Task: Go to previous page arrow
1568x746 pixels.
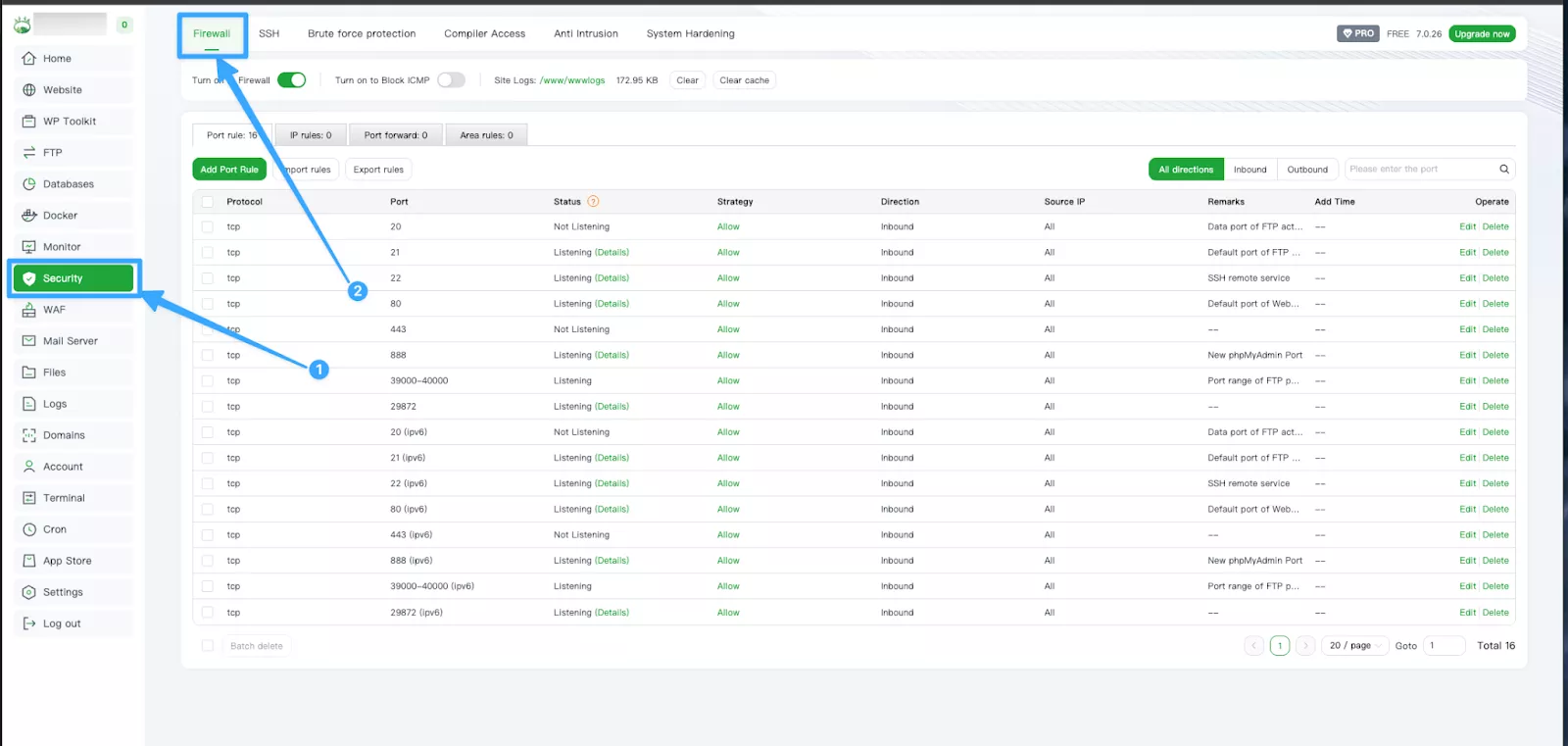Action: click(1254, 646)
